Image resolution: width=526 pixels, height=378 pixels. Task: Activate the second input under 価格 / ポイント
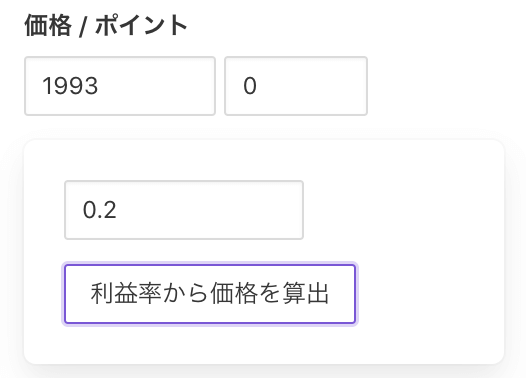296,86
